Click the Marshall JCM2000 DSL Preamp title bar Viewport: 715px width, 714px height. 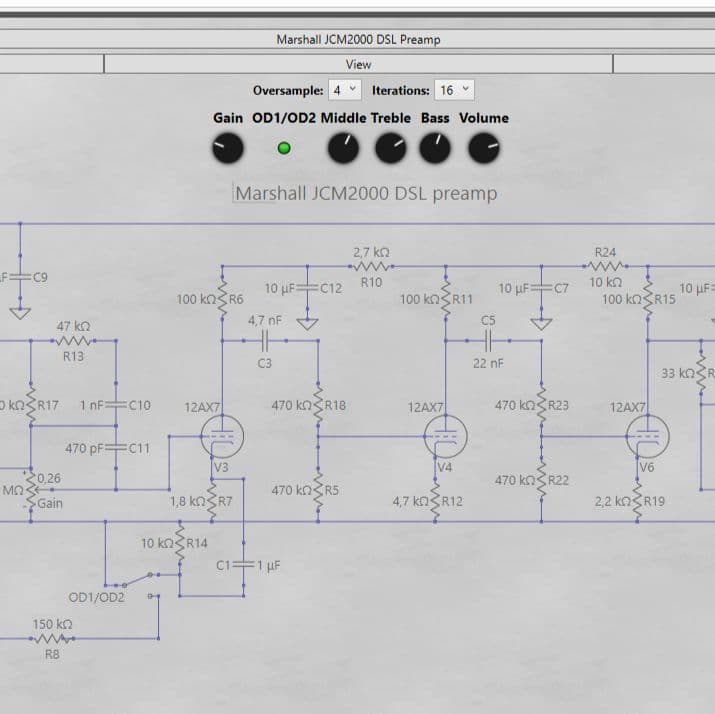click(358, 40)
